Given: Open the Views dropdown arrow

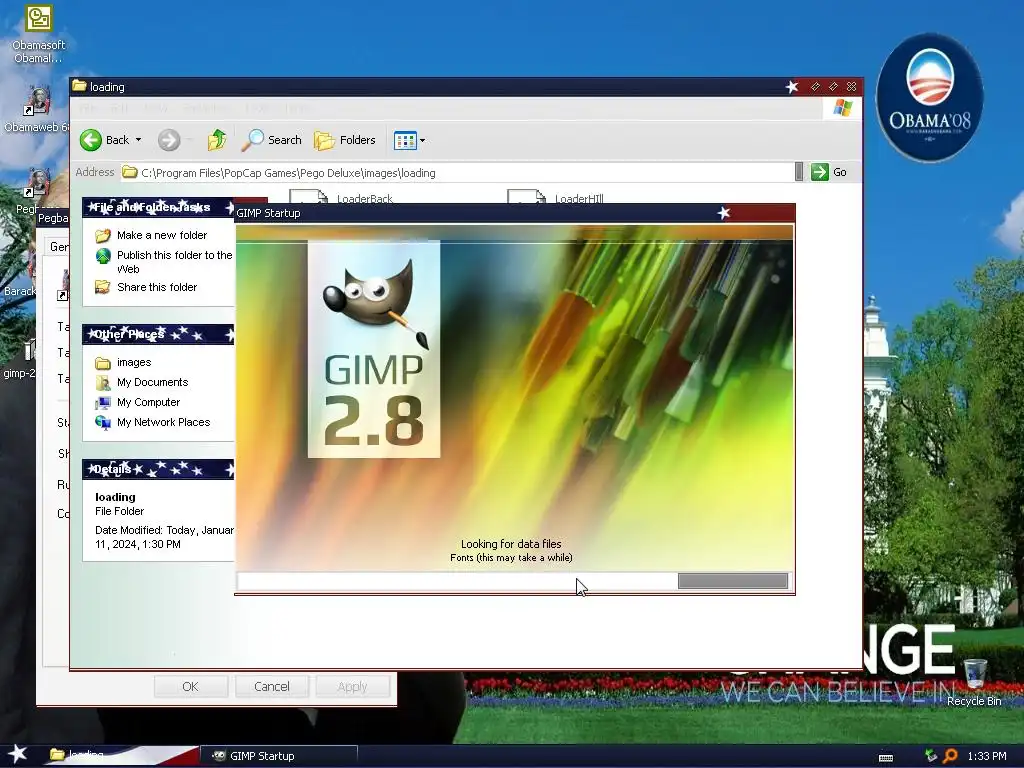Looking at the screenshot, I should pyautogui.click(x=423, y=140).
